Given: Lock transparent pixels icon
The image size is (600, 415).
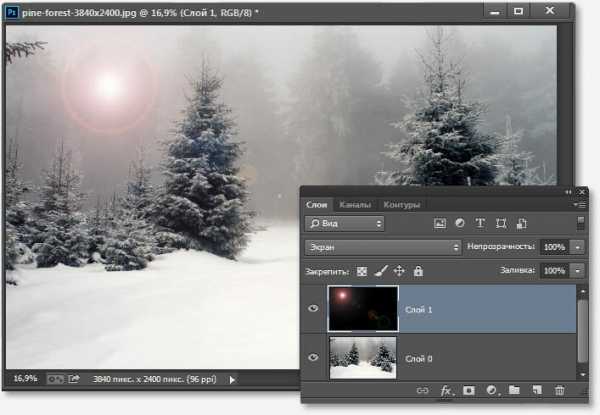Looking at the screenshot, I should coord(362,271).
